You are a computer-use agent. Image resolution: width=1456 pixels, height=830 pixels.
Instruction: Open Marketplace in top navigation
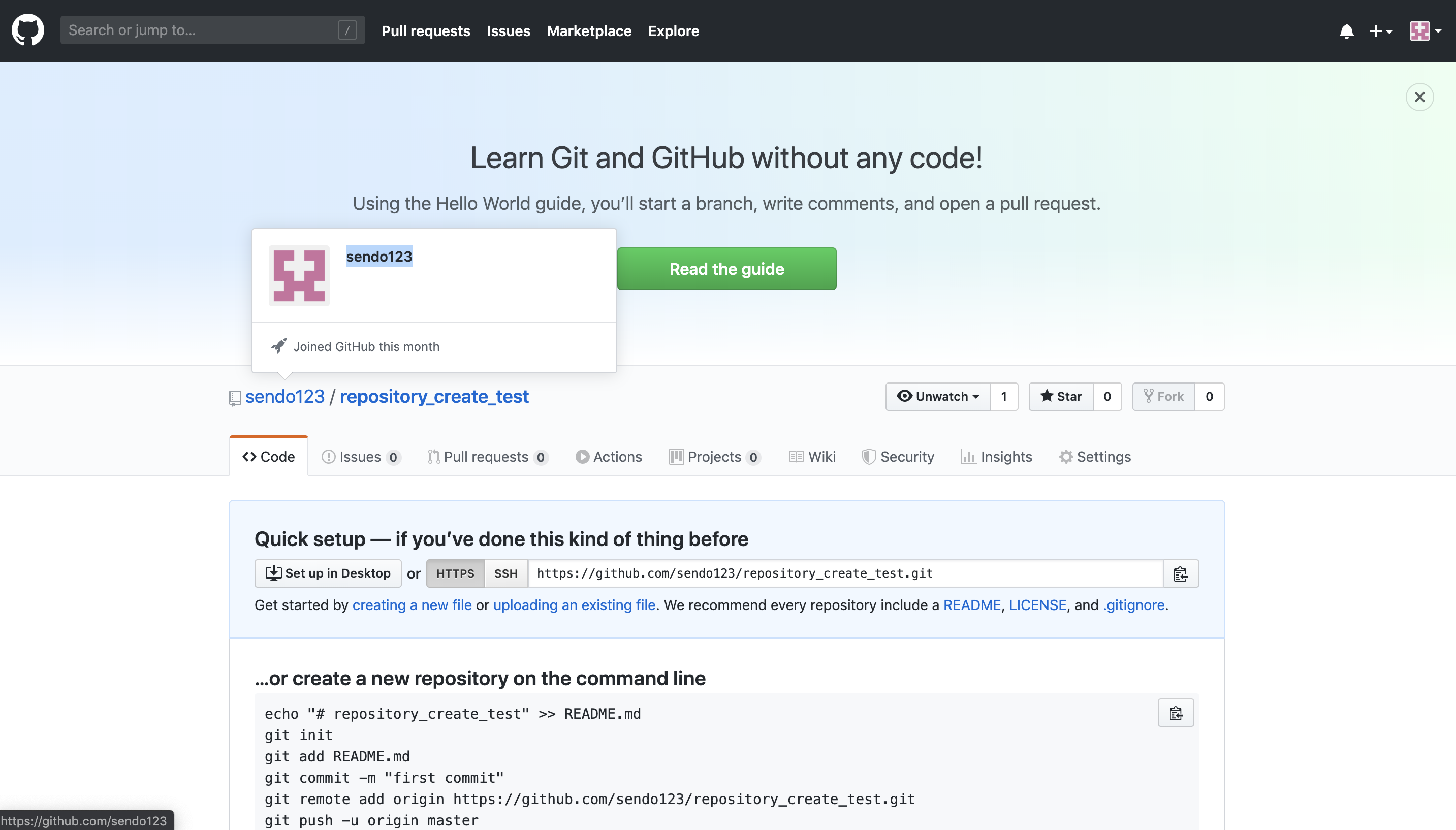tap(589, 31)
